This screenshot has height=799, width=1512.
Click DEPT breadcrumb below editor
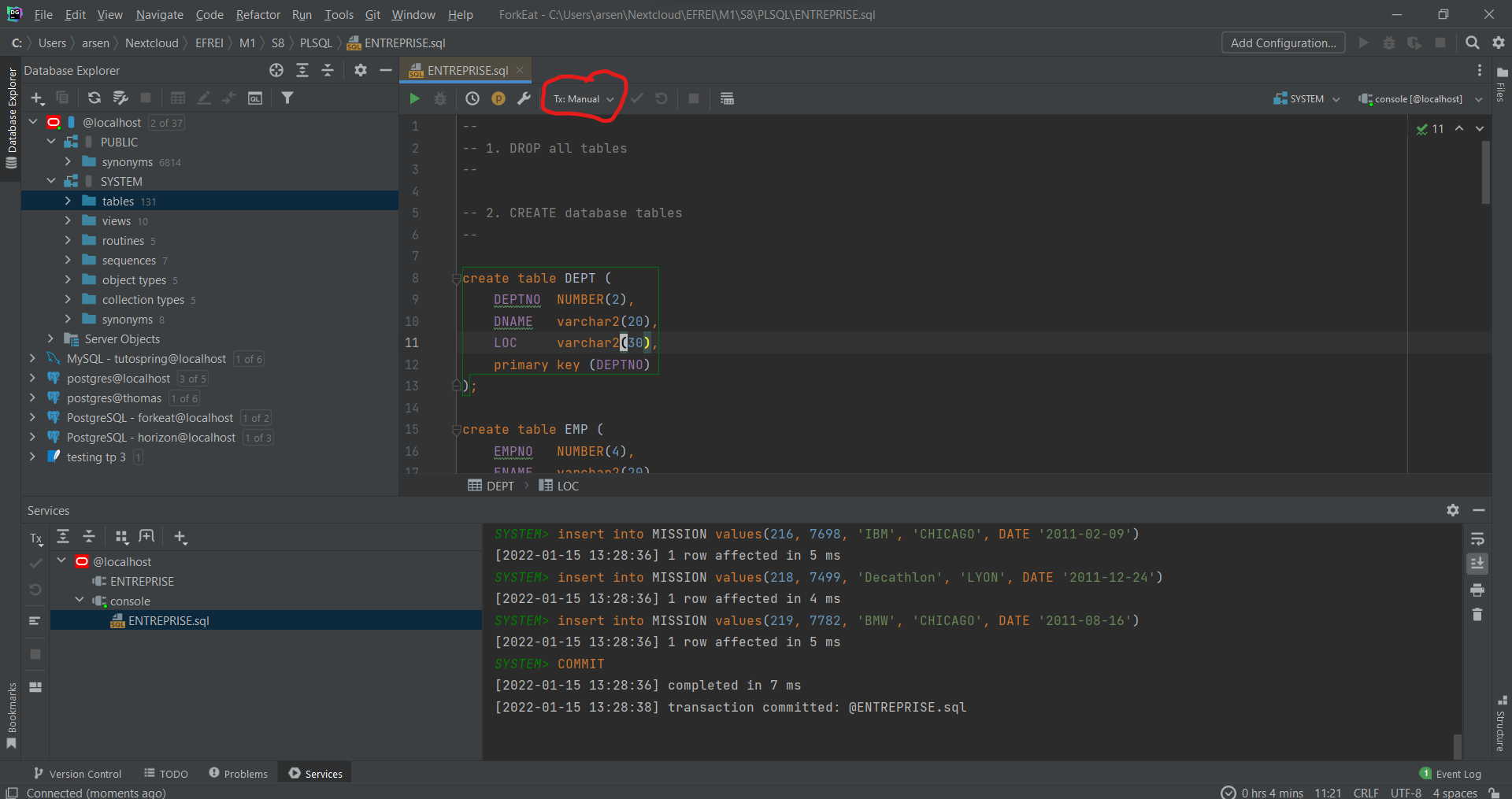tap(491, 486)
